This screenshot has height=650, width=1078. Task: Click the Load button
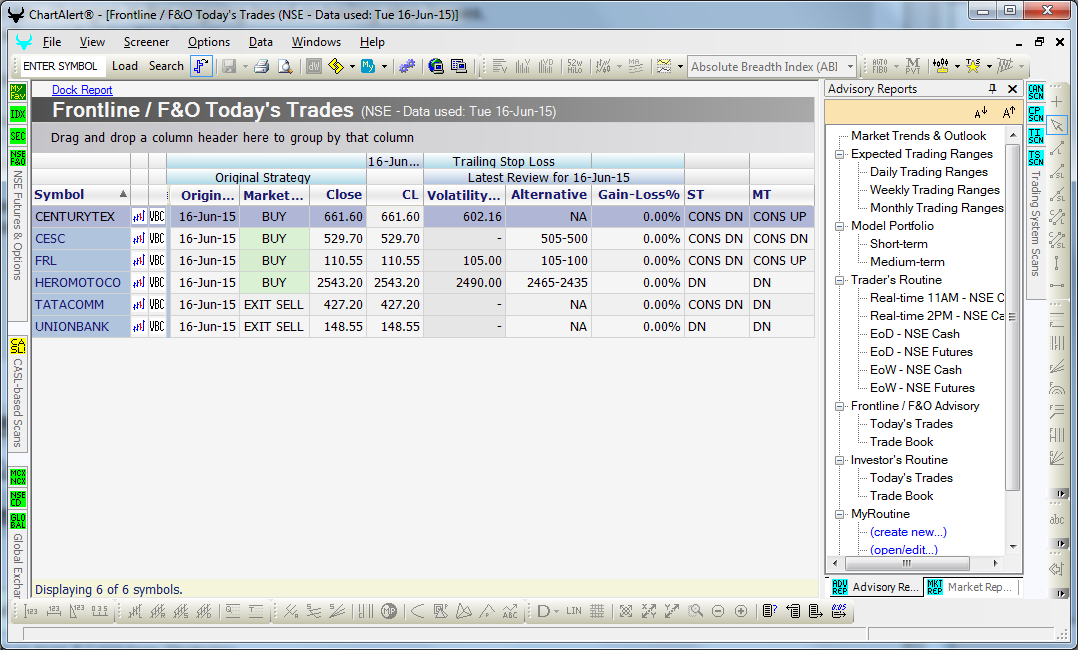click(x=124, y=66)
